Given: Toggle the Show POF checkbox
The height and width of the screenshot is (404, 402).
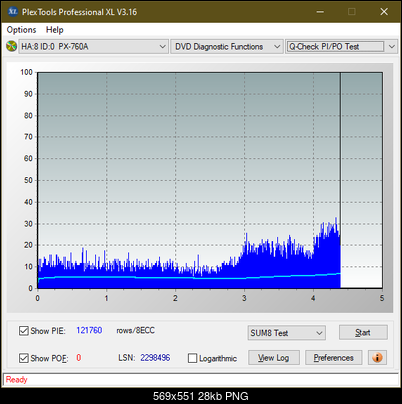Looking at the screenshot, I should (24, 358).
